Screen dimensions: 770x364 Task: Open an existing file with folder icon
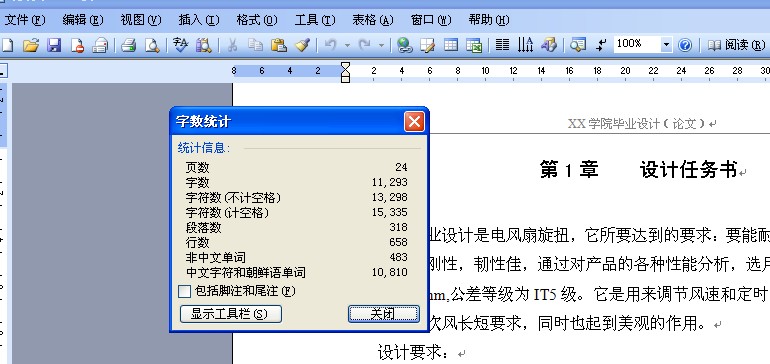click(x=30, y=46)
